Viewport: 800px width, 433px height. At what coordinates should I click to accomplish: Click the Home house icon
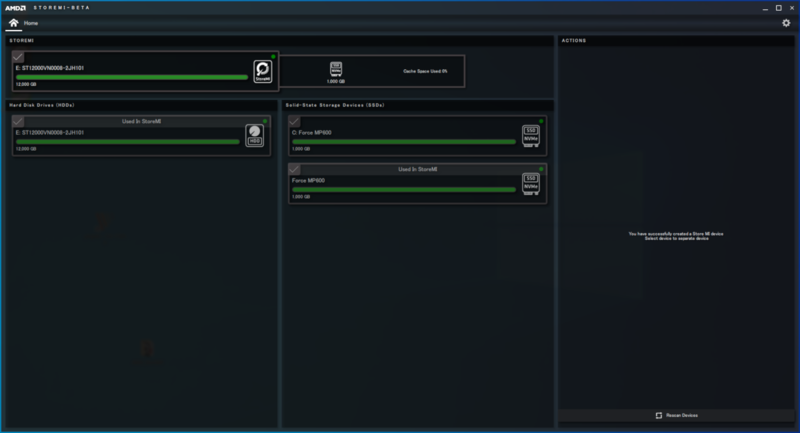[14, 23]
